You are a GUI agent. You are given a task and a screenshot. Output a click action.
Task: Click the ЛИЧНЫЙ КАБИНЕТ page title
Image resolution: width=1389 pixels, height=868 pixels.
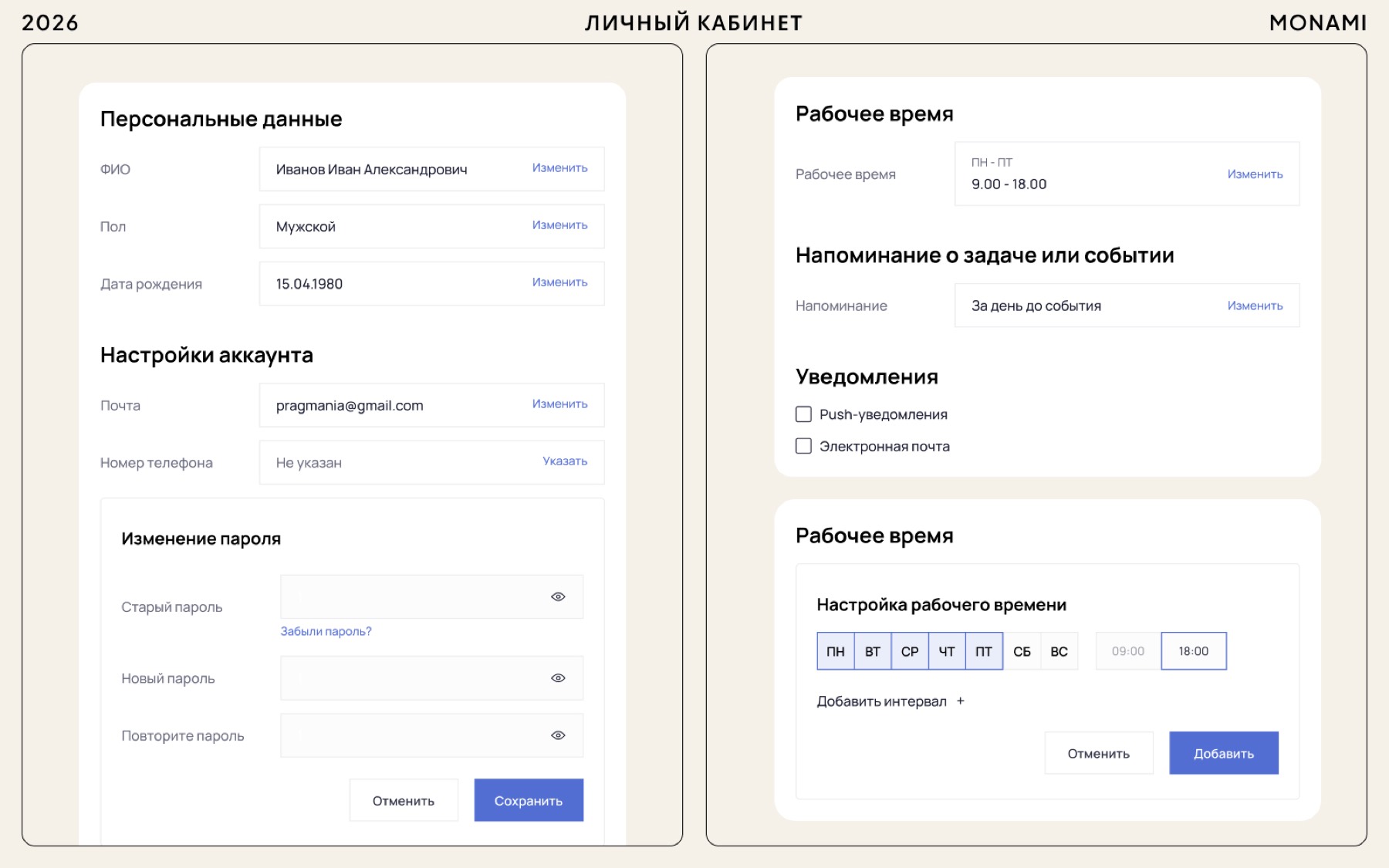click(x=694, y=23)
